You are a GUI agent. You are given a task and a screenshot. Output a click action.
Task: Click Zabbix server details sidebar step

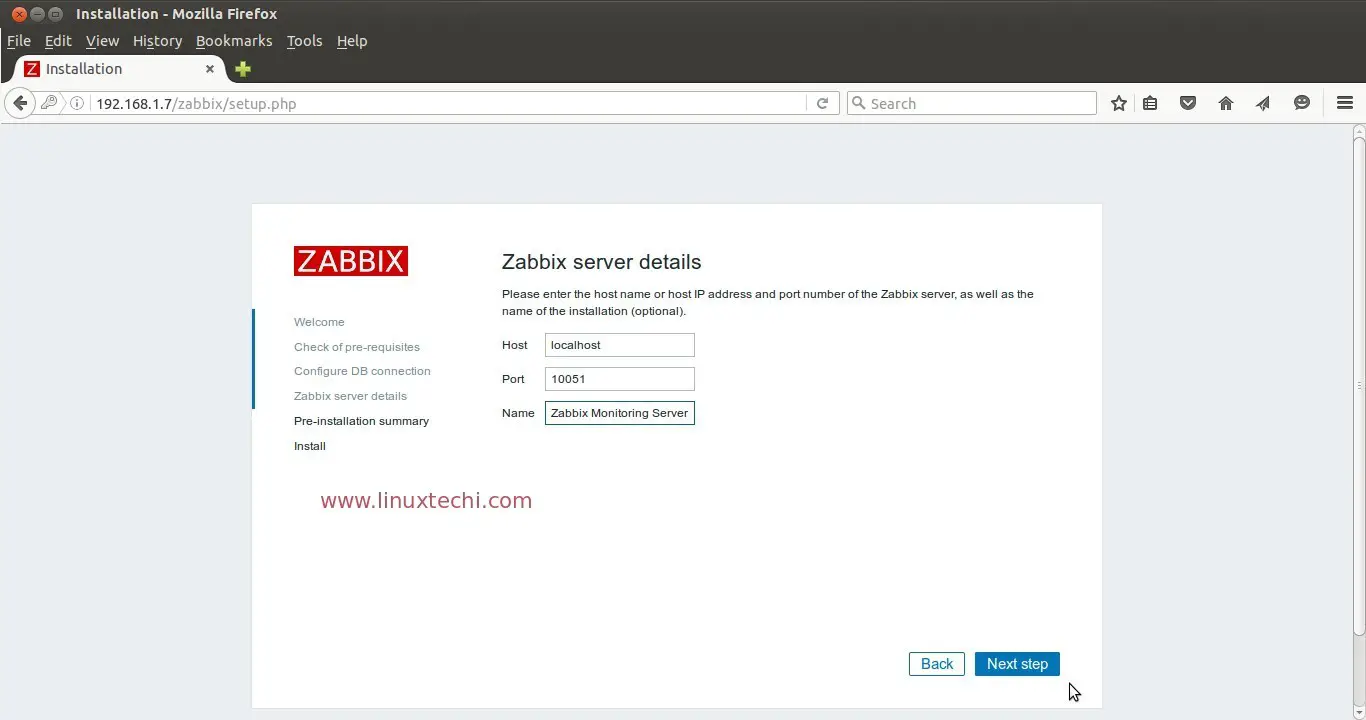tap(350, 396)
